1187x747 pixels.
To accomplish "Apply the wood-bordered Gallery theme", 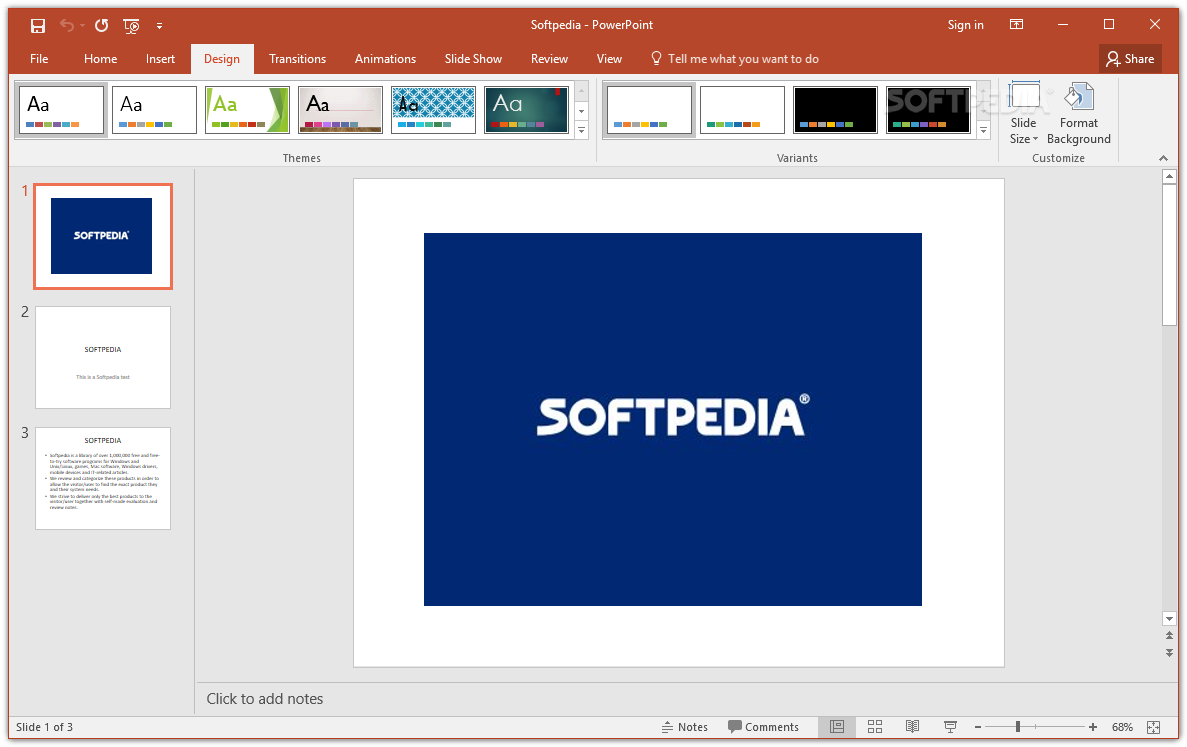I will pyautogui.click(x=341, y=110).
